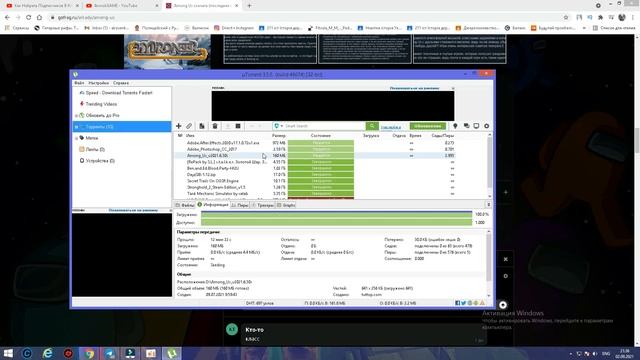Viewport: 640px width, 360px height.
Task: Open the Настройки menu in uTorrent
Action: 99,83
